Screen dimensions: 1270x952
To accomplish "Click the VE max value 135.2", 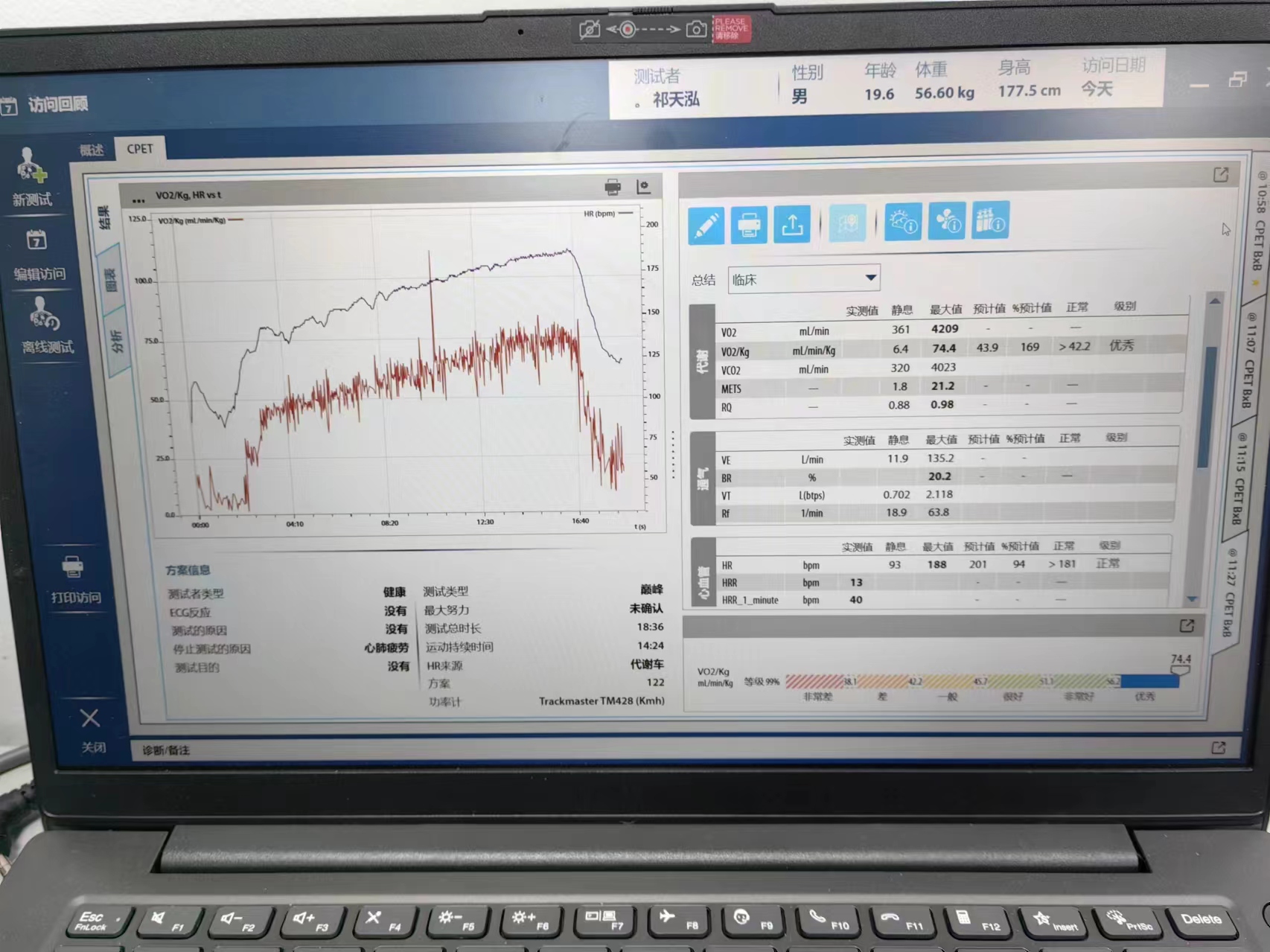I will pyautogui.click(x=940, y=458).
